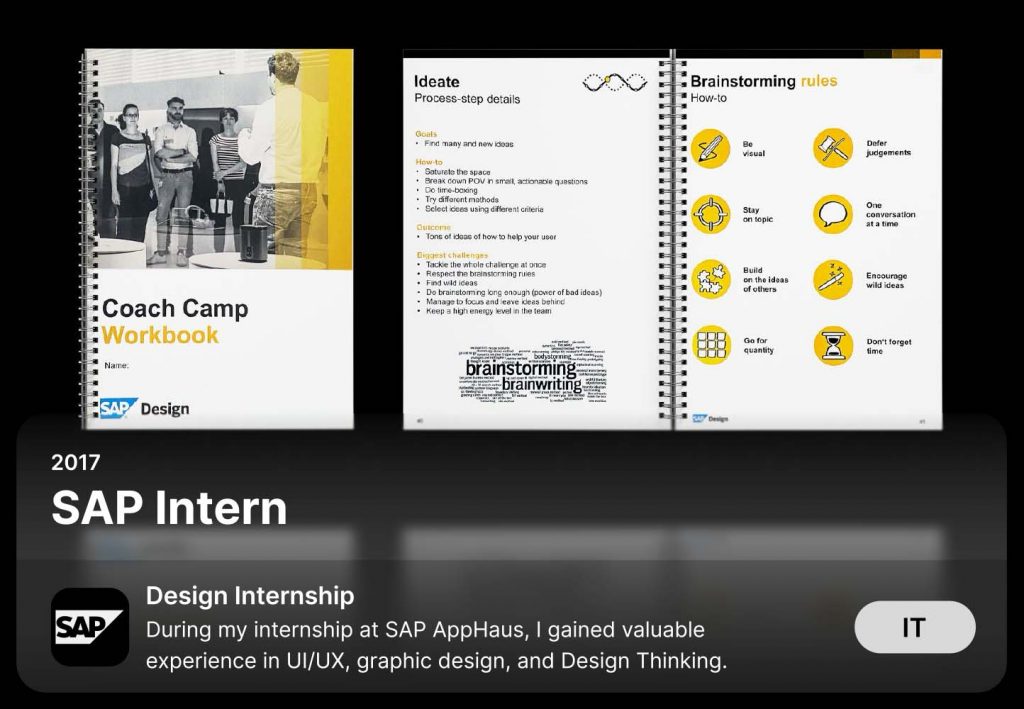1024x709 pixels.
Task: Click the small SAP Design footer logo
Action: click(710, 418)
